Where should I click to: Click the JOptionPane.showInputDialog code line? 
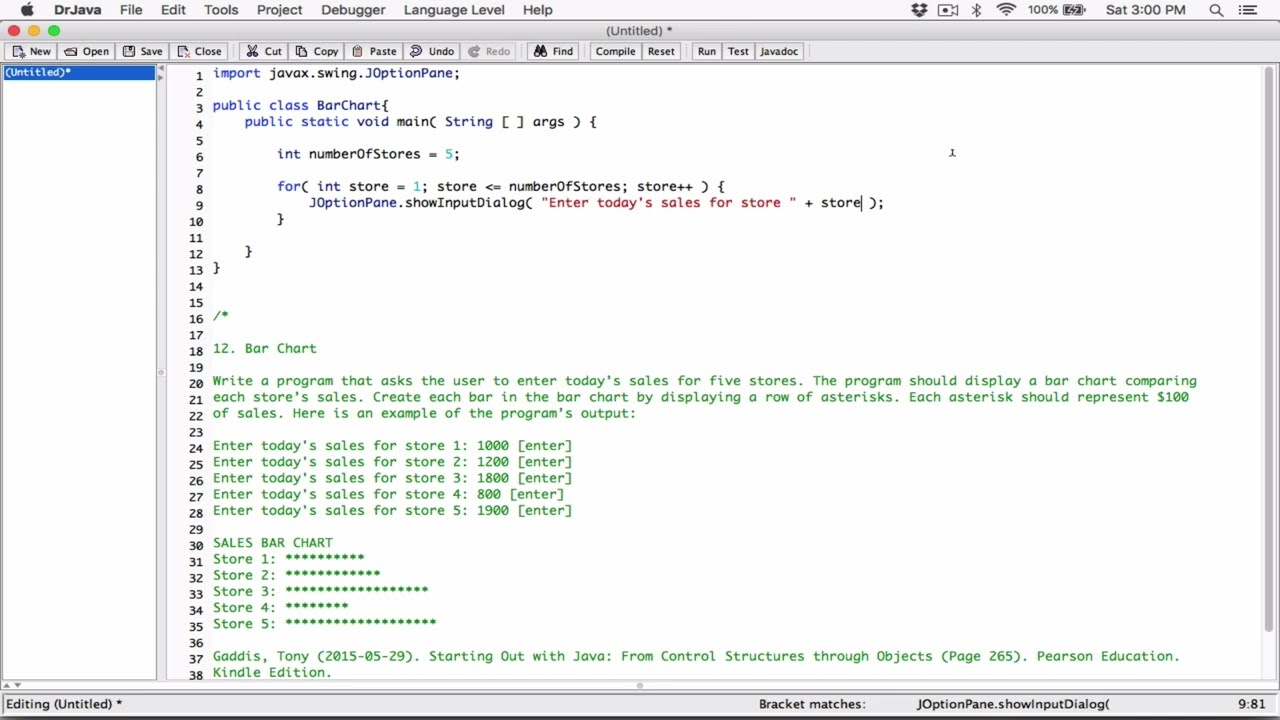point(596,203)
